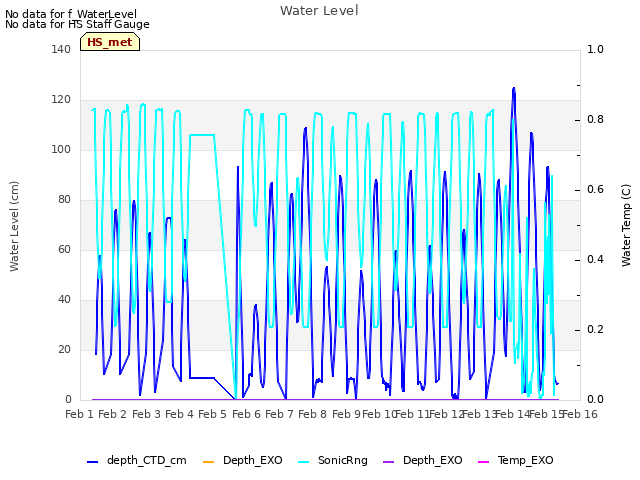Click the tallest depth_CTD_cm peak near Feb 14
640x480 pixels.
[514, 88]
